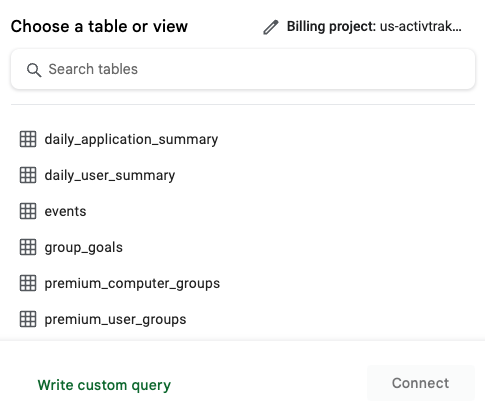This screenshot has height=405, width=485.
Task: Click the pencil edit icon beside Billing project
Action: [x=270, y=27]
